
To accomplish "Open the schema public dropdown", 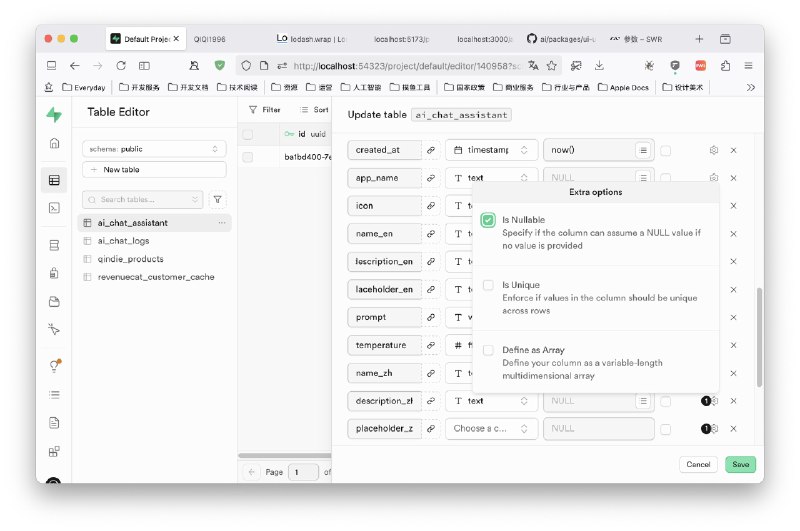I will pos(154,149).
